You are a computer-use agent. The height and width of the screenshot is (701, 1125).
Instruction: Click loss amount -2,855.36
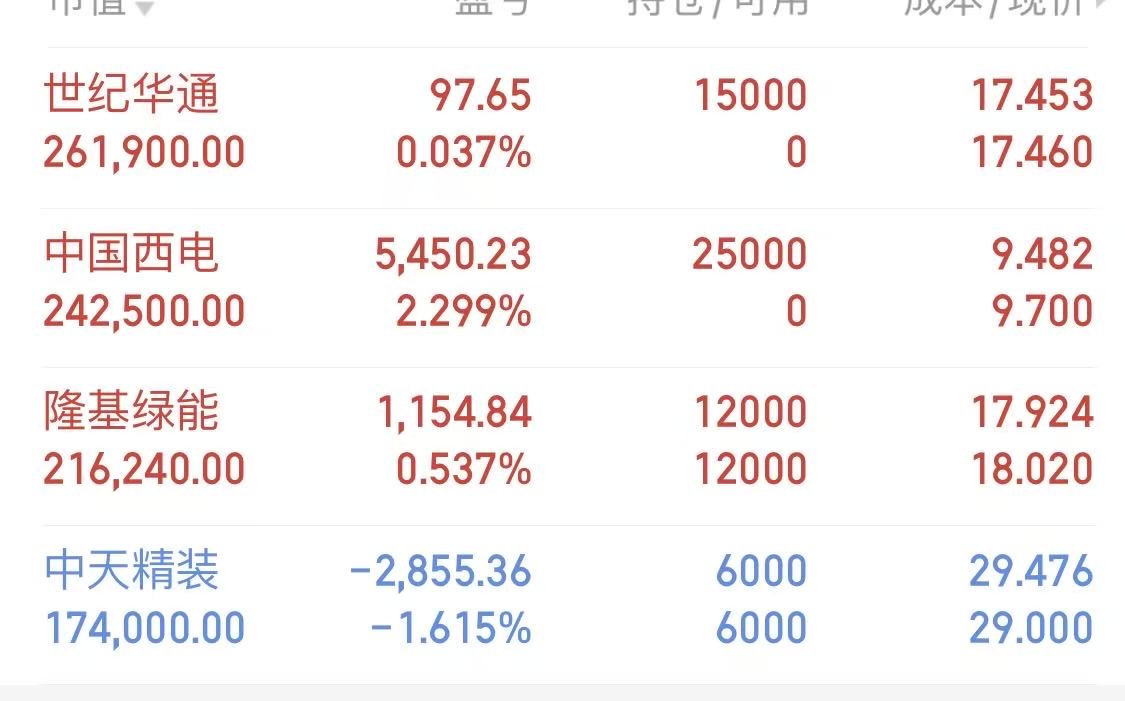440,571
